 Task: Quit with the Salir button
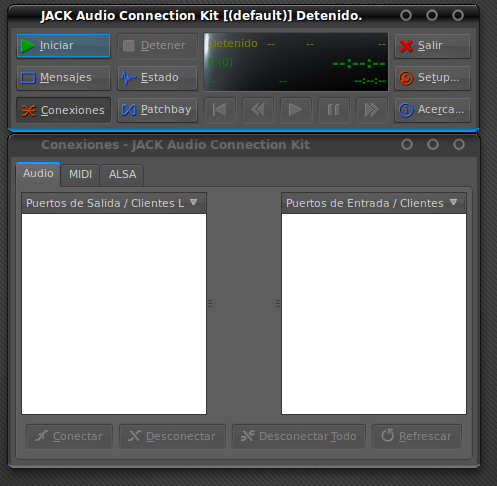click(x=432, y=46)
